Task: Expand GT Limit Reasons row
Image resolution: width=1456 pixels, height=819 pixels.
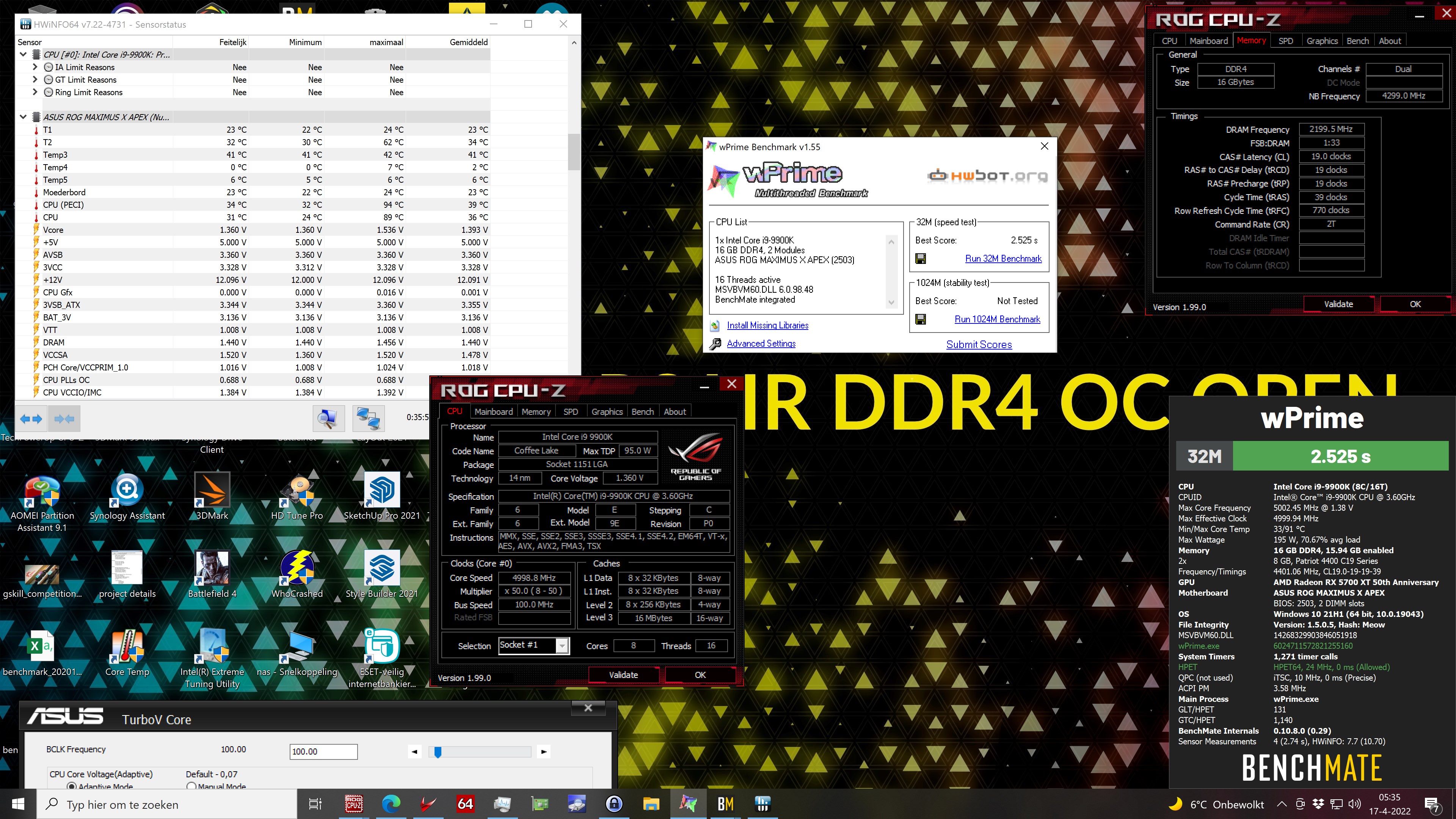Action: click(35, 80)
